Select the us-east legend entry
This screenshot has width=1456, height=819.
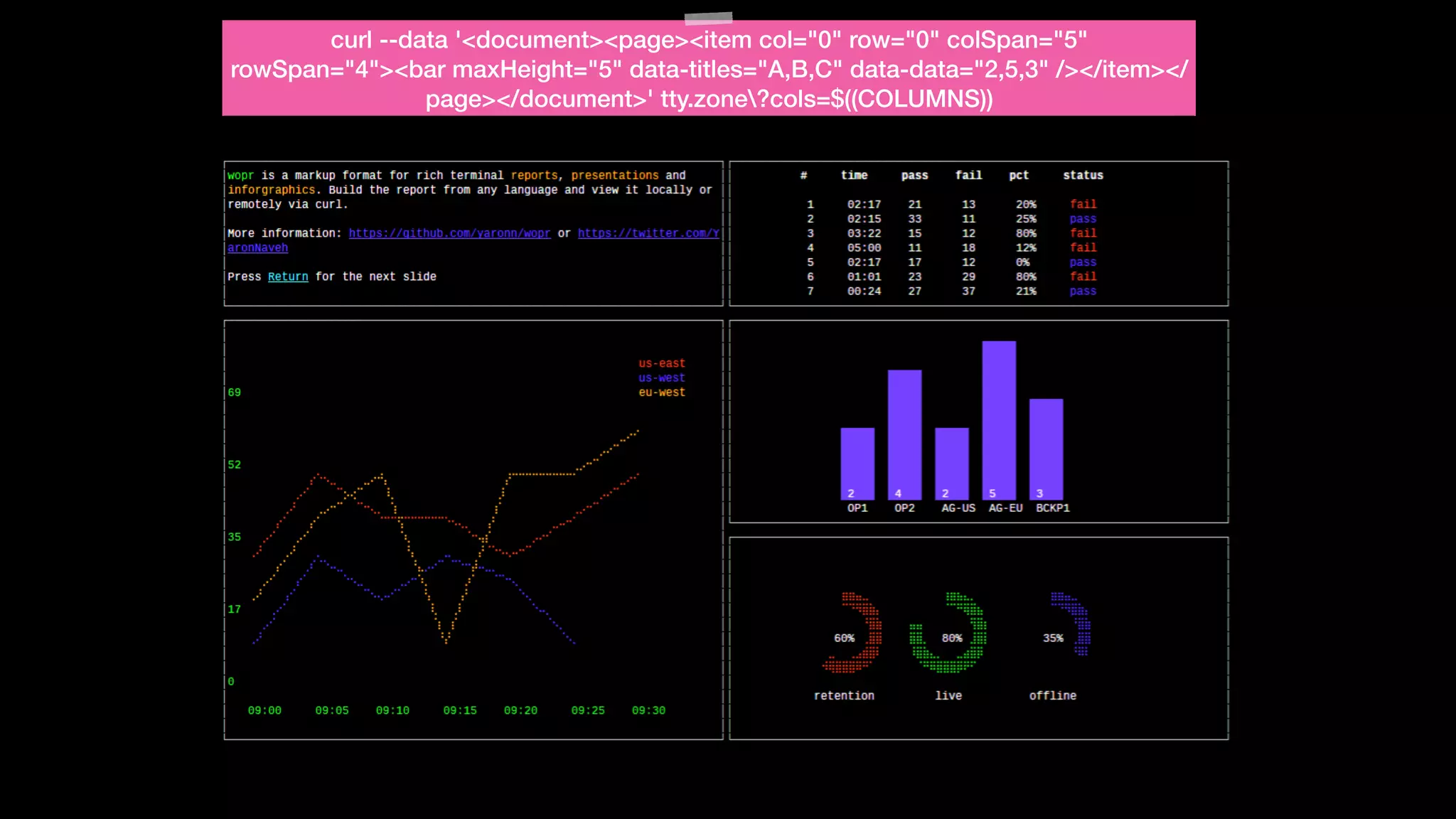(662, 363)
